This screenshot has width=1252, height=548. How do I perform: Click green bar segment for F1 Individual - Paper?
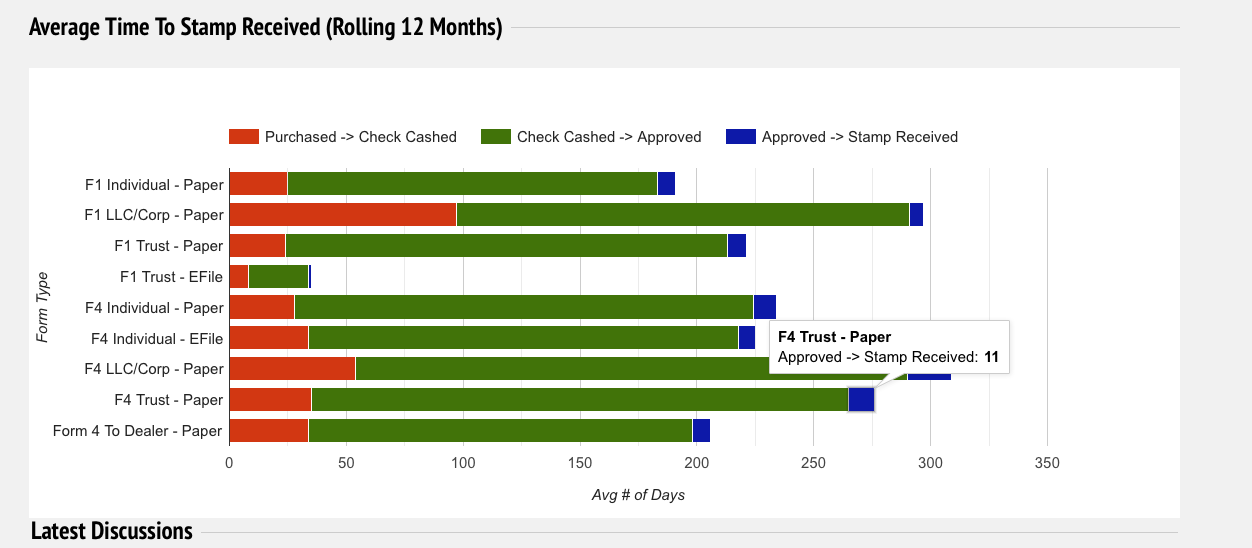472,184
